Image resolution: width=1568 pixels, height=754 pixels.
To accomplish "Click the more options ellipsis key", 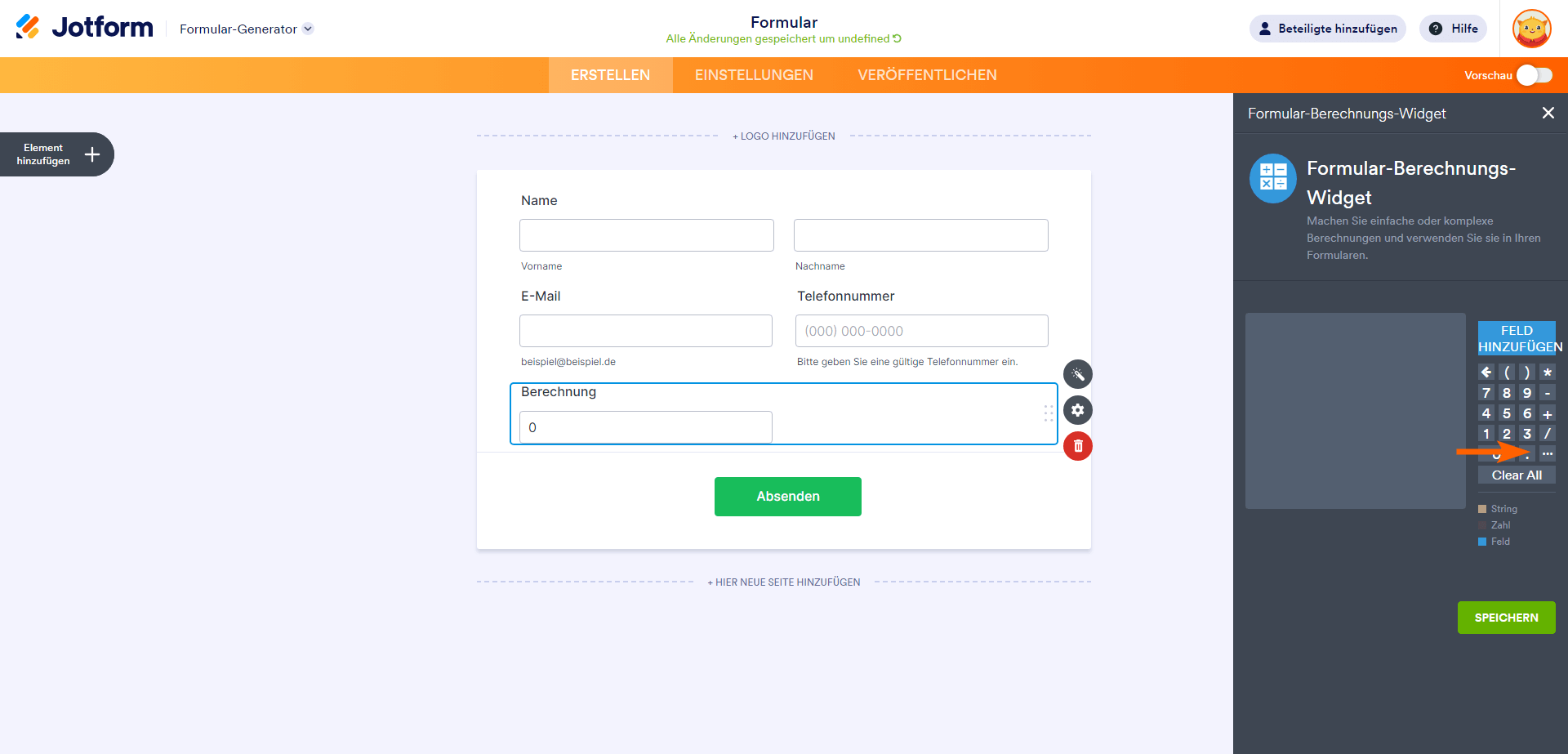I will [x=1548, y=453].
